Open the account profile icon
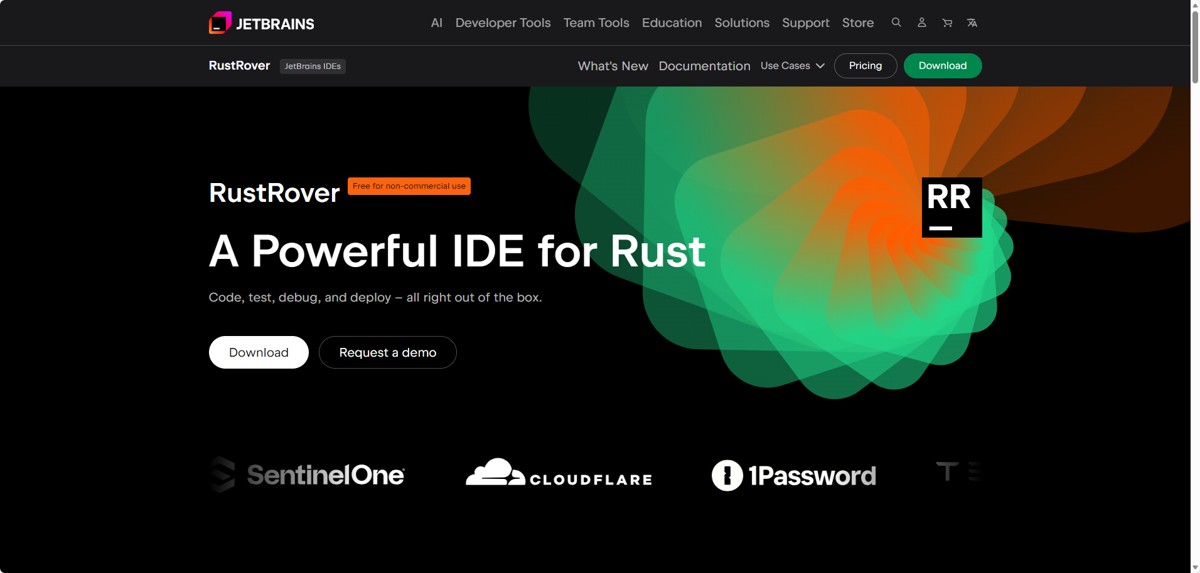Screen dimensions: 1200x573 922,22
